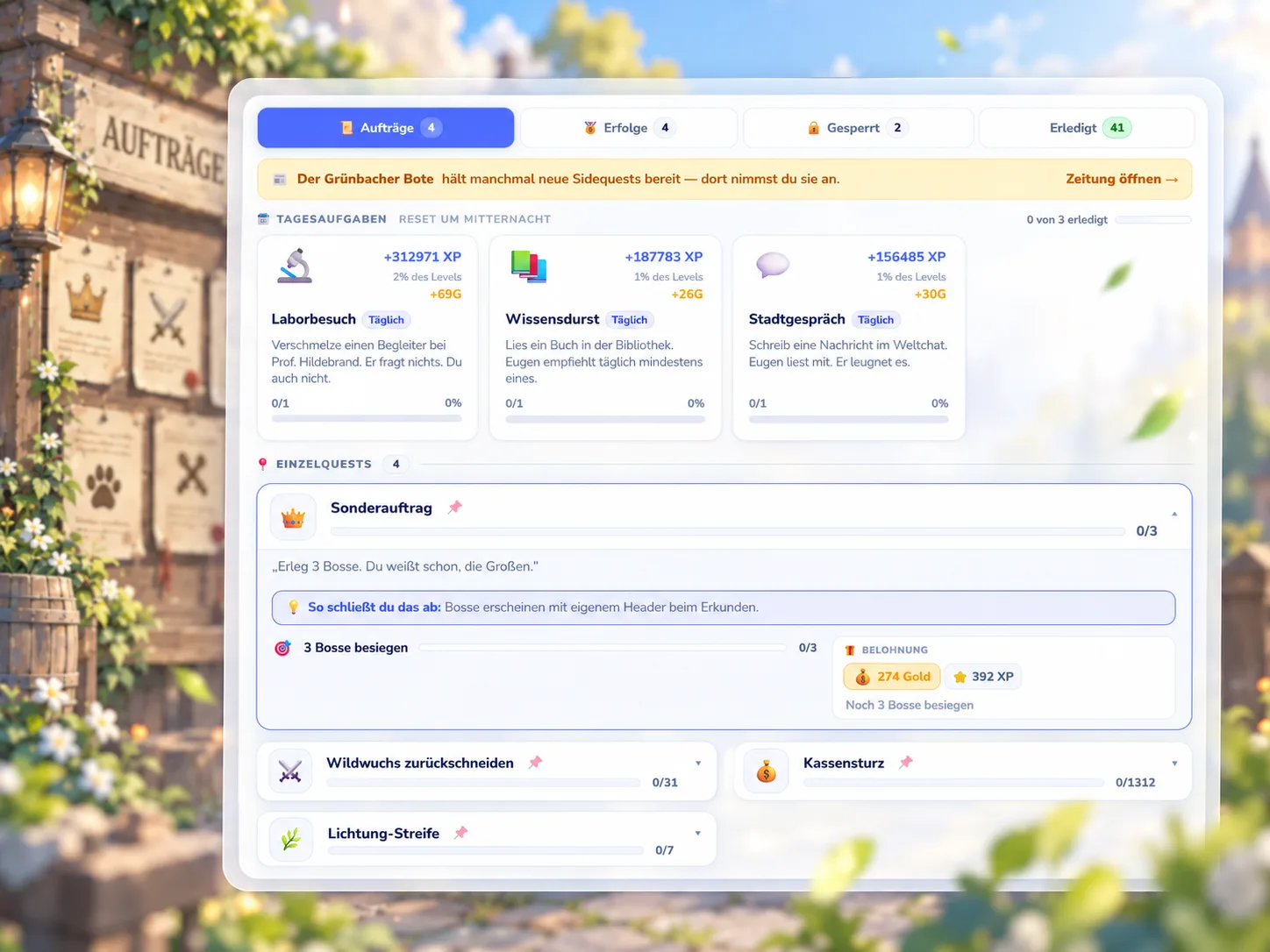Click the map pin icon beside Einzelquests
Image resolution: width=1270 pixels, height=952 pixels.
point(263,464)
